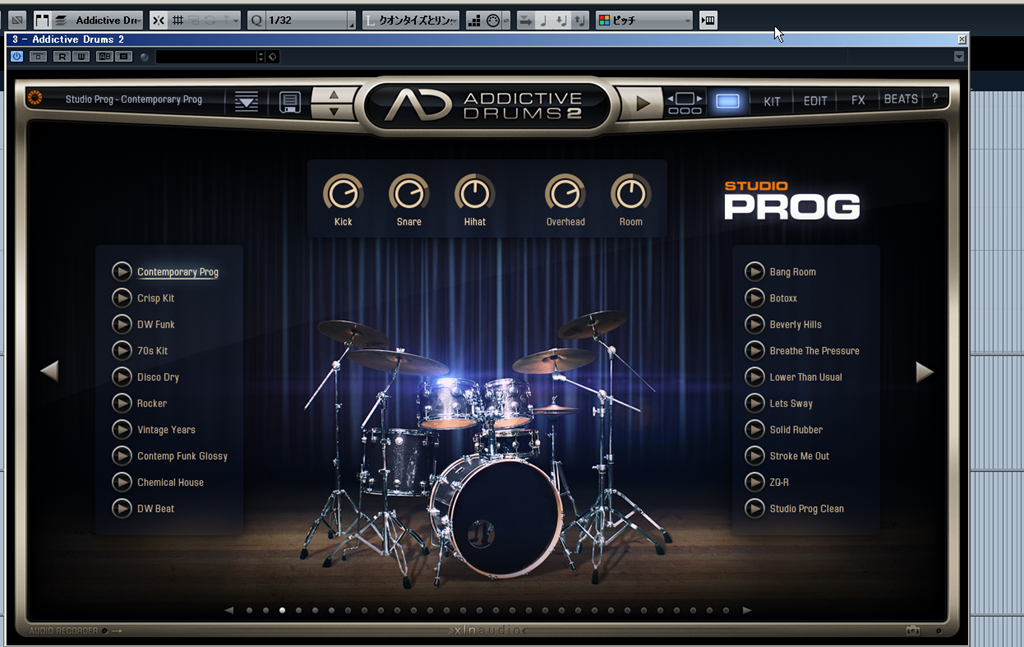
Task: Toggle the Audio Recorder record dot
Action: click(x=105, y=631)
